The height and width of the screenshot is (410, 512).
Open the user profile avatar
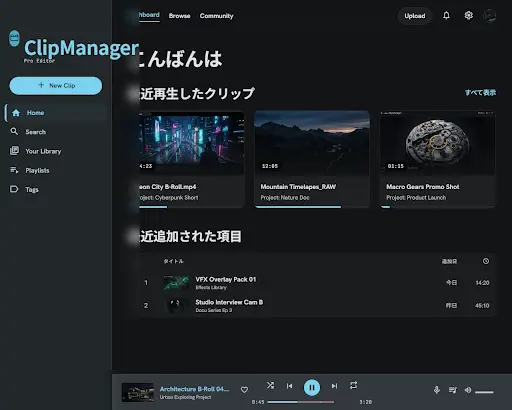[x=489, y=16]
